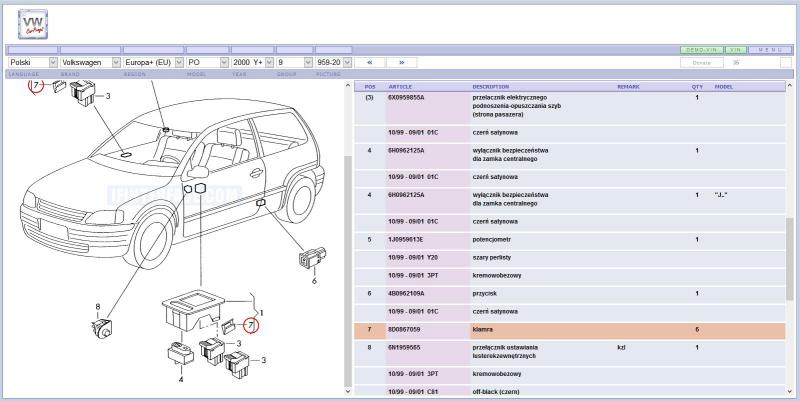Click callout number 6 in the diagram
This screenshot has height=401, width=800.
[x=314, y=281]
